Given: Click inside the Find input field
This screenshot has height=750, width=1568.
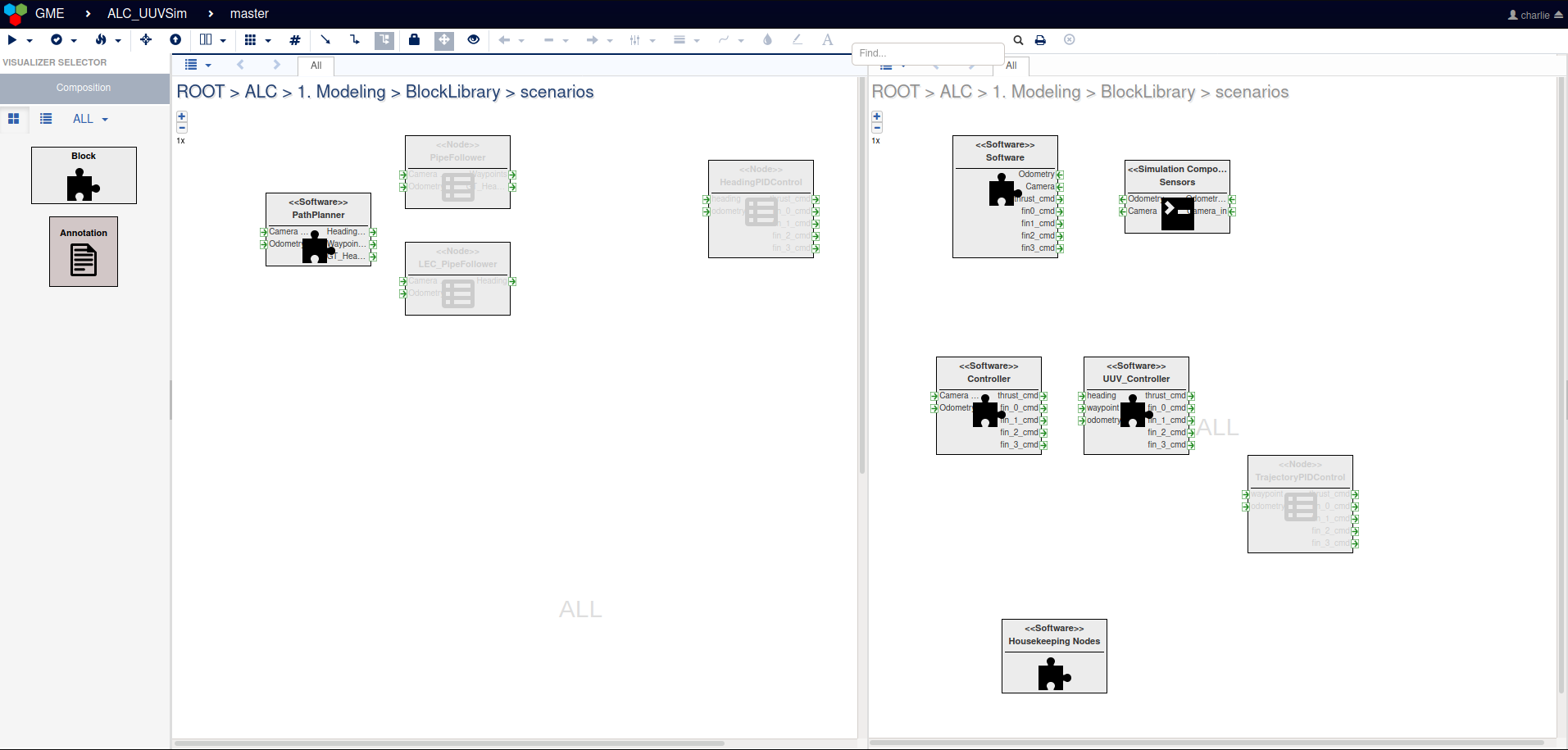Looking at the screenshot, I should [927, 52].
